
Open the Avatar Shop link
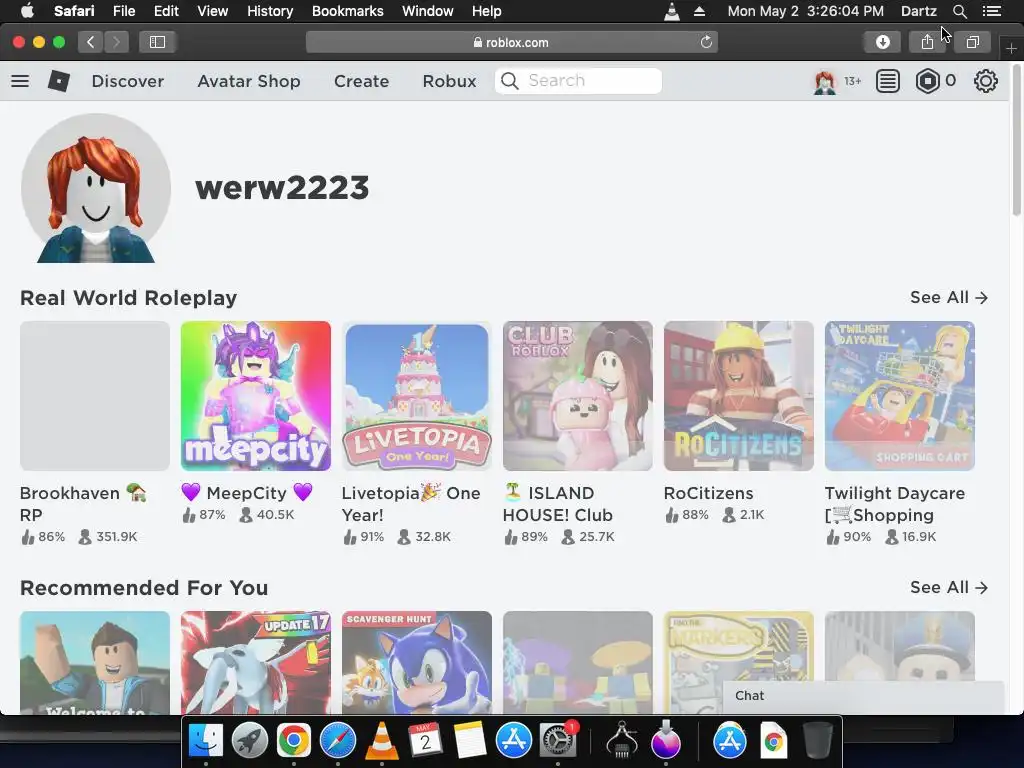tap(249, 81)
